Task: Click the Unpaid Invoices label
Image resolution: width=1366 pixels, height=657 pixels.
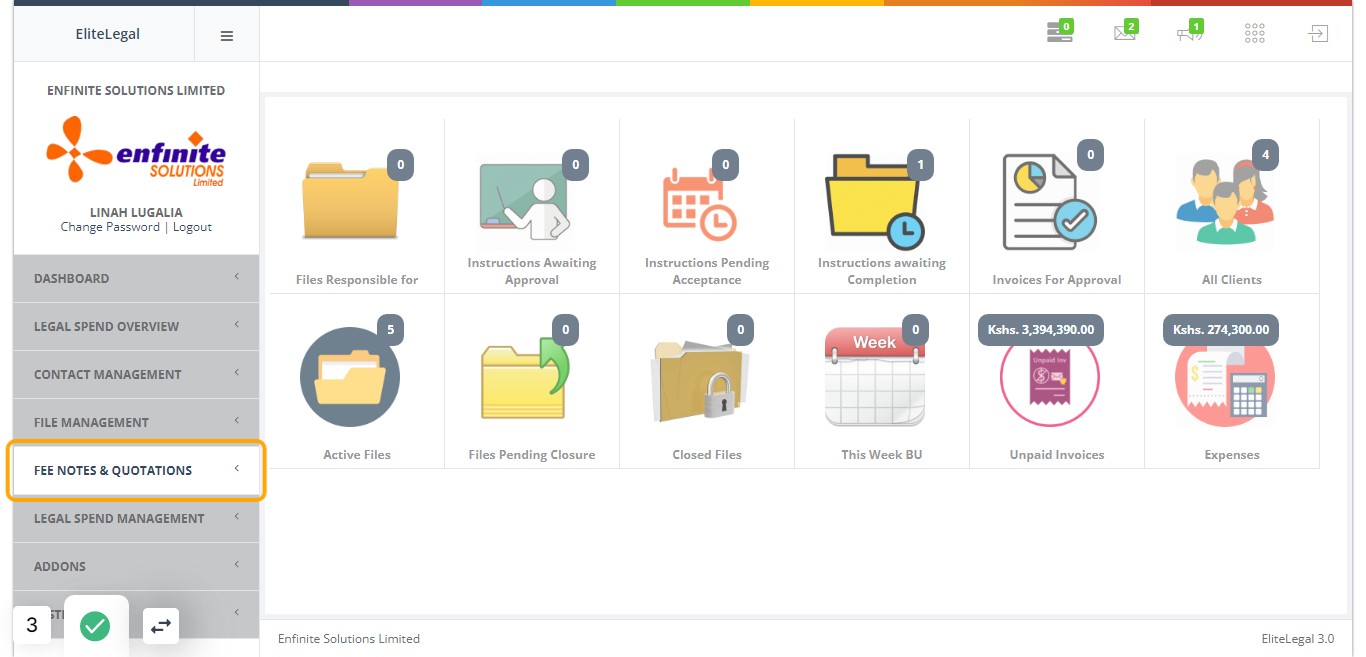Action: click(x=1057, y=455)
